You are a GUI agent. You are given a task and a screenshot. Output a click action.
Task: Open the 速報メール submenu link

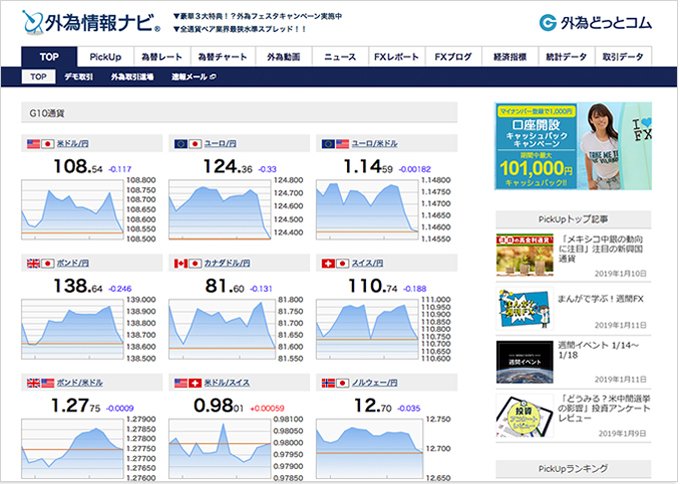(x=190, y=77)
